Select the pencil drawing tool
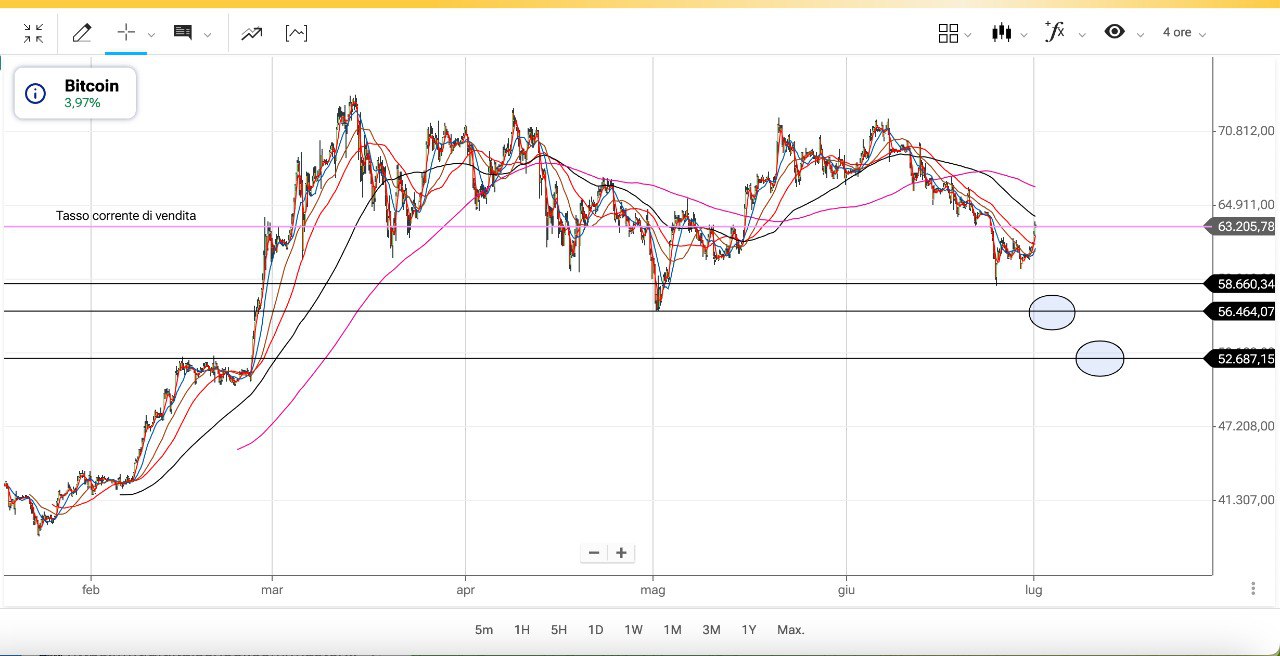Screen dimensions: 1280x656 [82, 34]
